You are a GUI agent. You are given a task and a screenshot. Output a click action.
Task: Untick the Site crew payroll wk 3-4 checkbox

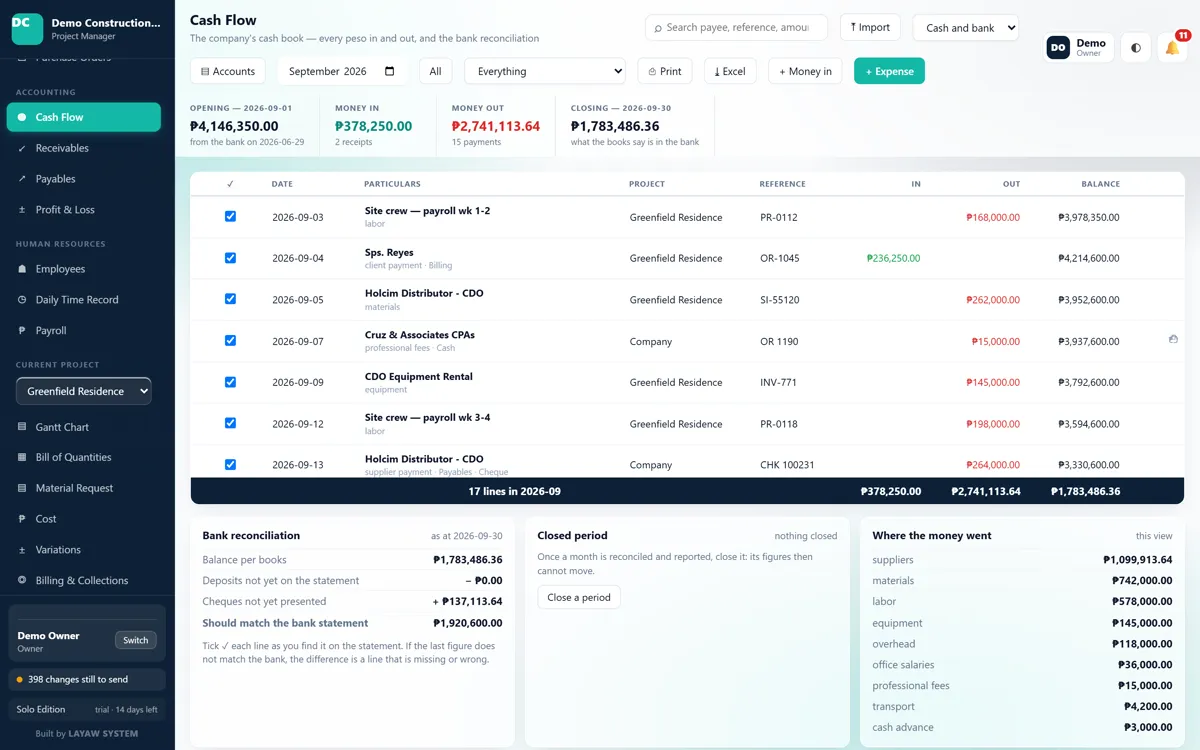(230, 423)
